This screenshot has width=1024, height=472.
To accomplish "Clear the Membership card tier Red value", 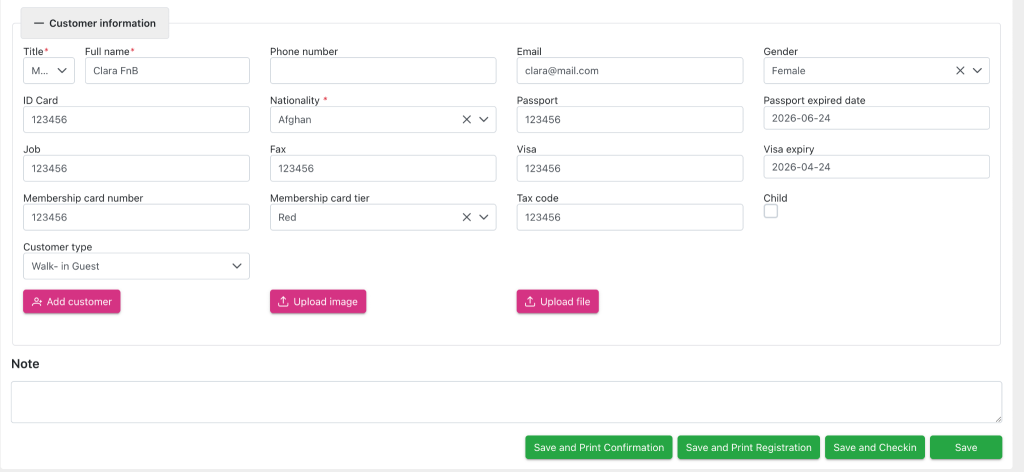I will click(467, 217).
